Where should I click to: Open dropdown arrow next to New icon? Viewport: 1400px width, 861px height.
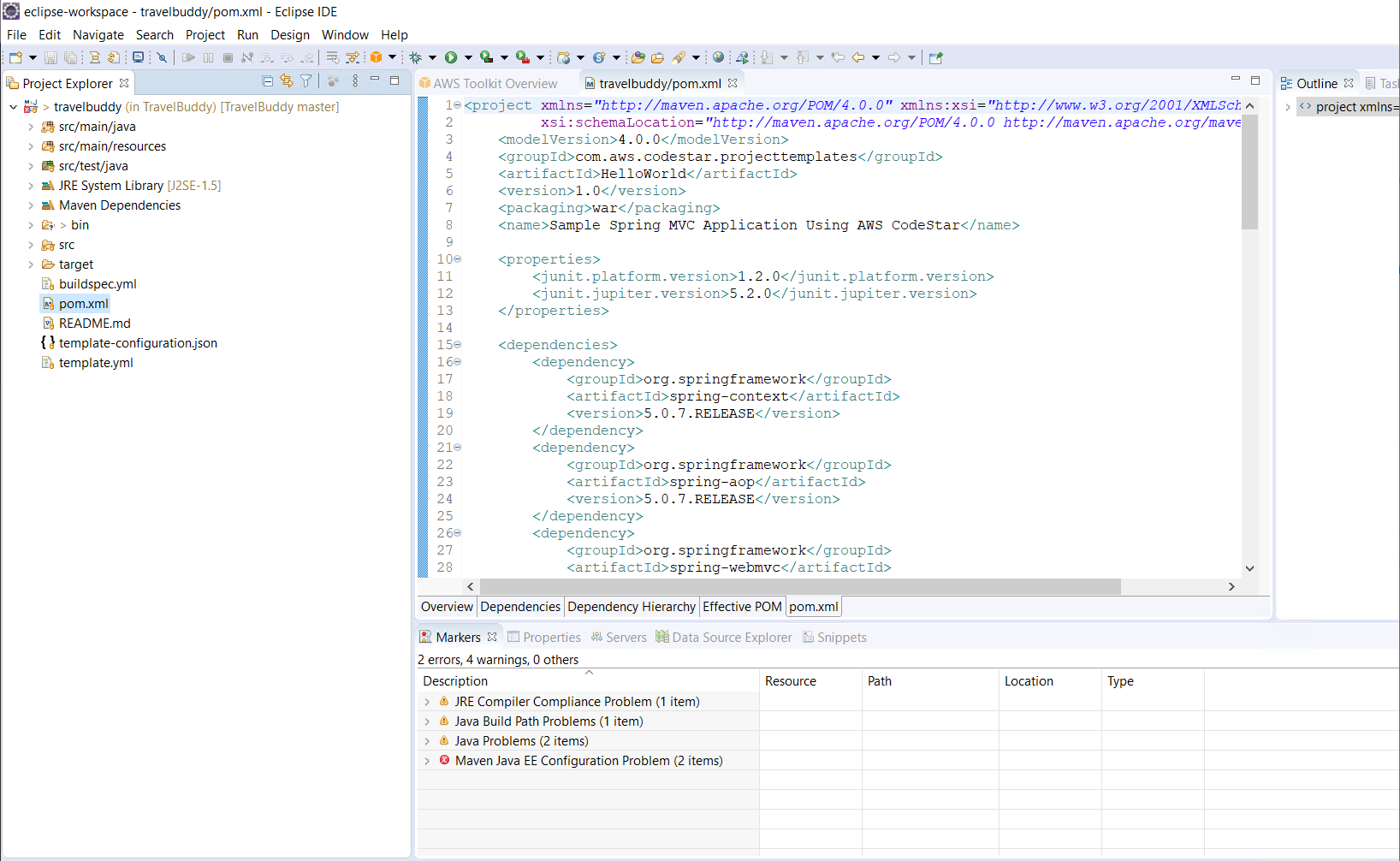coord(33,57)
